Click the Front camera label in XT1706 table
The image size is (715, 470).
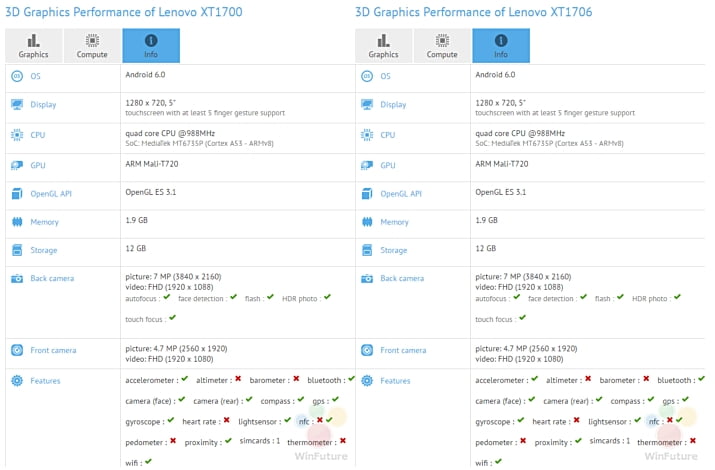click(403, 350)
